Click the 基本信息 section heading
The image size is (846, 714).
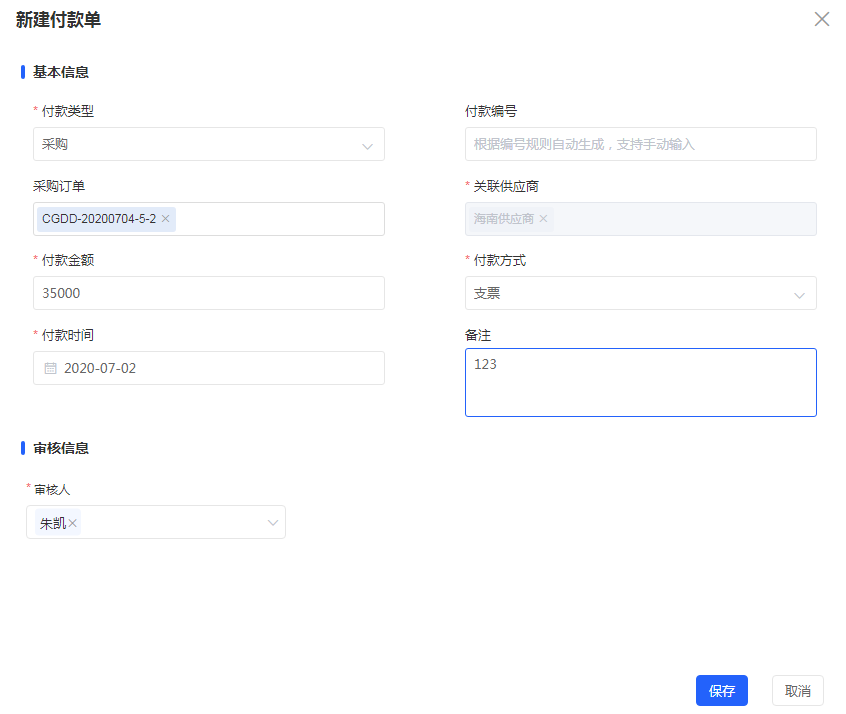point(60,72)
